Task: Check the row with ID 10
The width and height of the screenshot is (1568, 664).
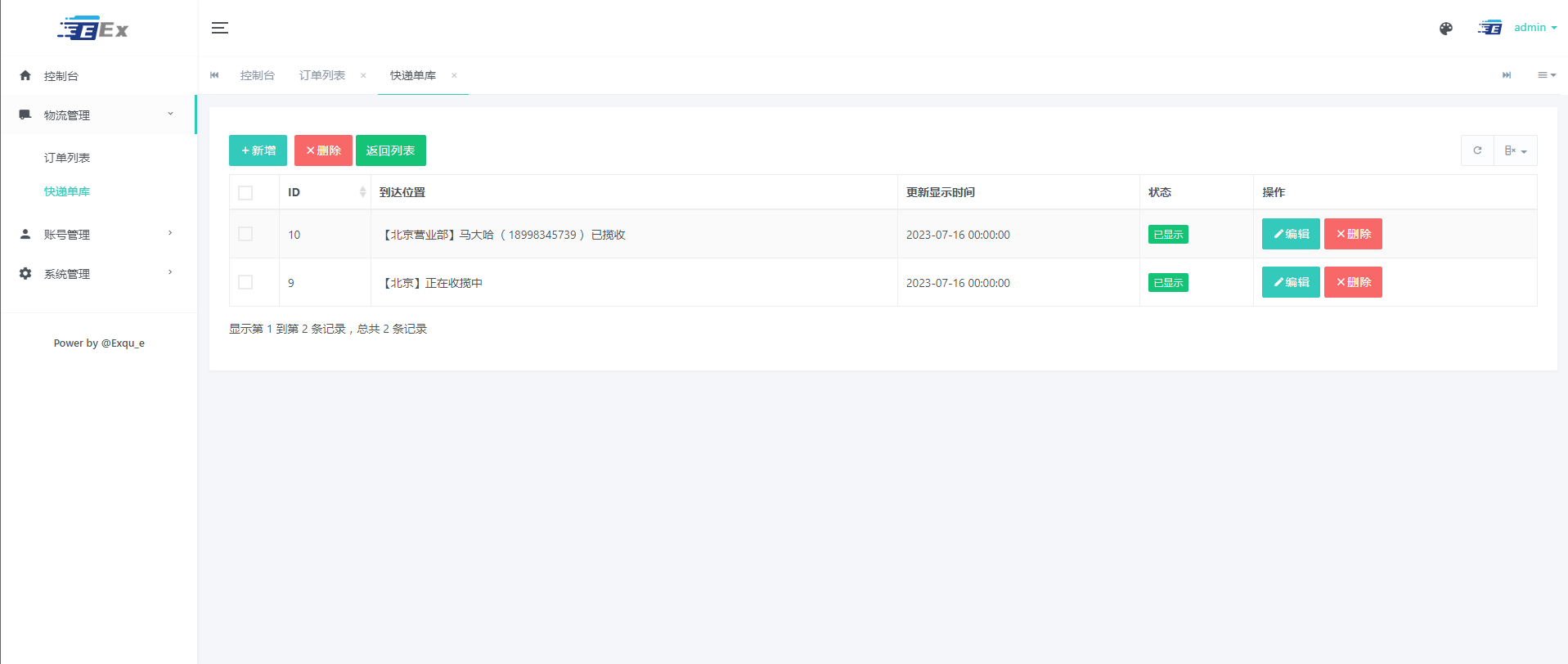Action: [245, 234]
